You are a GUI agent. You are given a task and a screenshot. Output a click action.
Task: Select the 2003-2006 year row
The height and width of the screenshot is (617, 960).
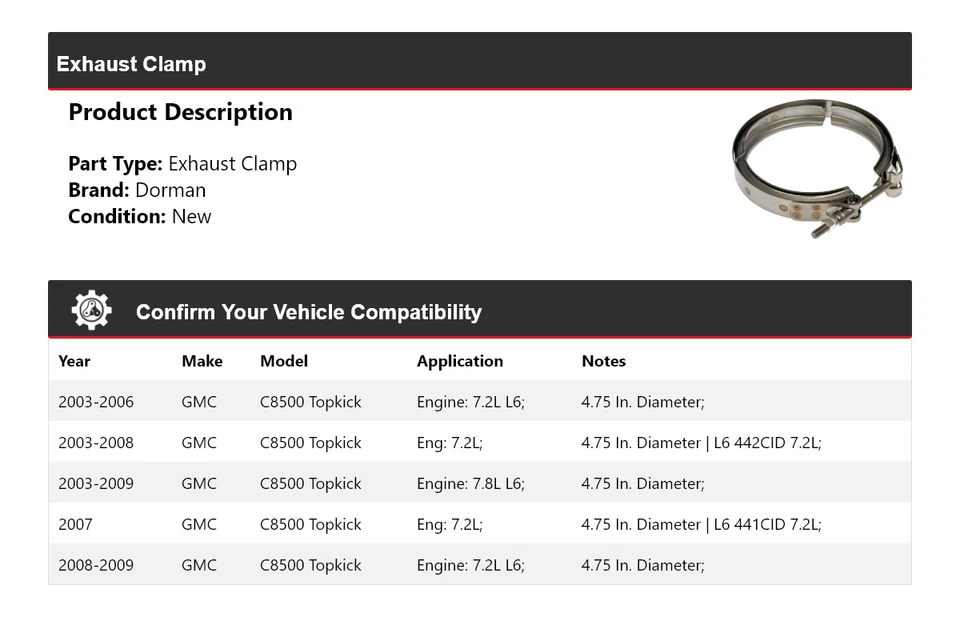[x=96, y=402]
